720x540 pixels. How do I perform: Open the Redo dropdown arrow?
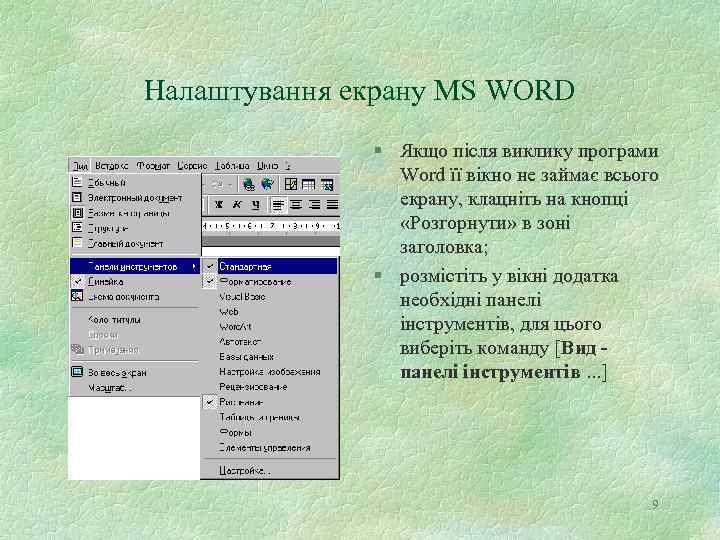point(230,185)
